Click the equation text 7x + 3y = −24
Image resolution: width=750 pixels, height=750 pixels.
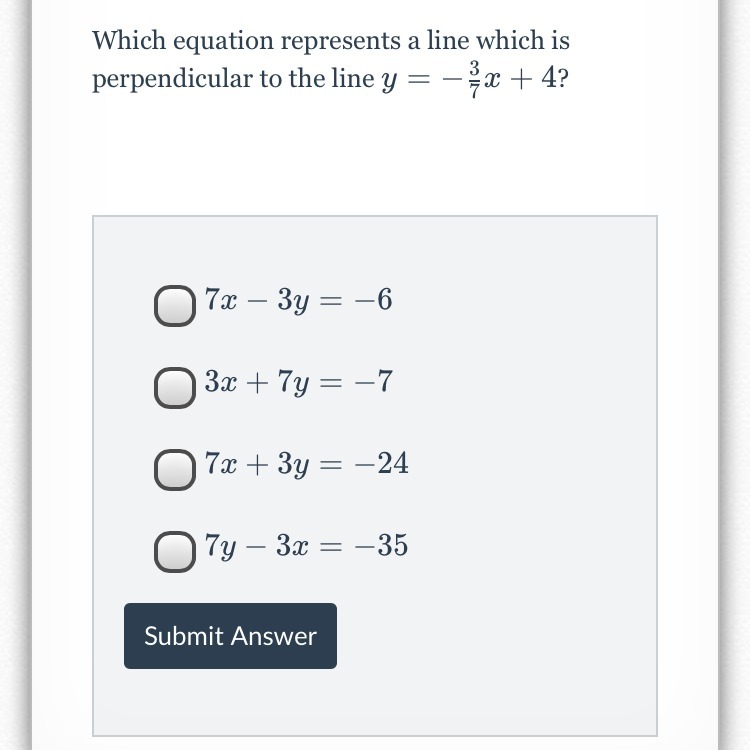pos(306,464)
